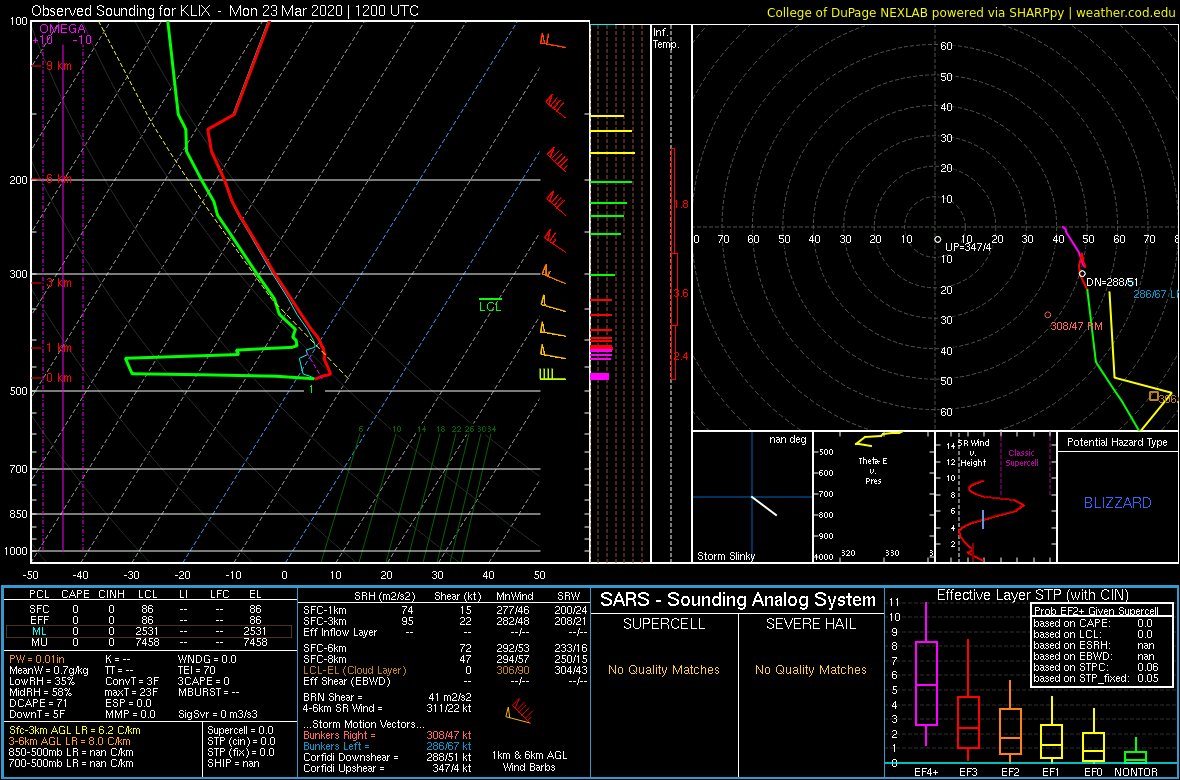Select the 850 pressure level label

click(17, 514)
